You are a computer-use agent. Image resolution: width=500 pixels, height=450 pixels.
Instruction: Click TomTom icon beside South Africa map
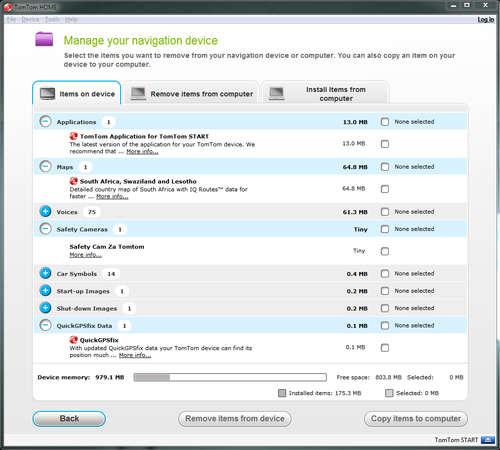pyautogui.click(x=73, y=181)
